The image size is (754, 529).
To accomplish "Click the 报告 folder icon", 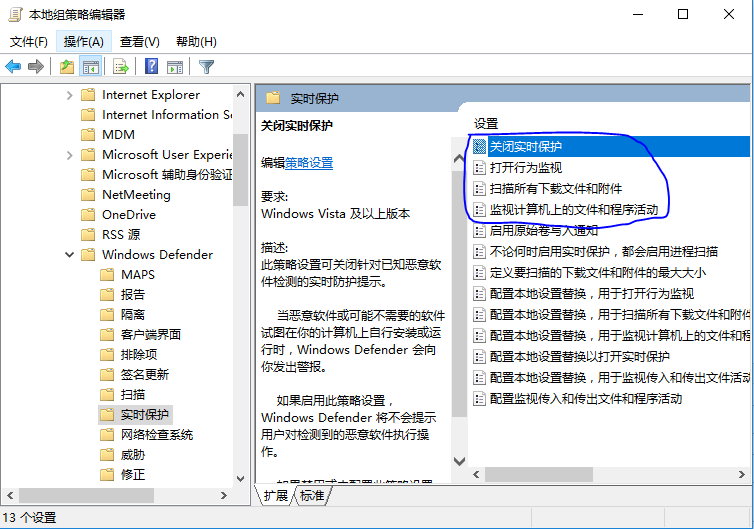I will 107,294.
